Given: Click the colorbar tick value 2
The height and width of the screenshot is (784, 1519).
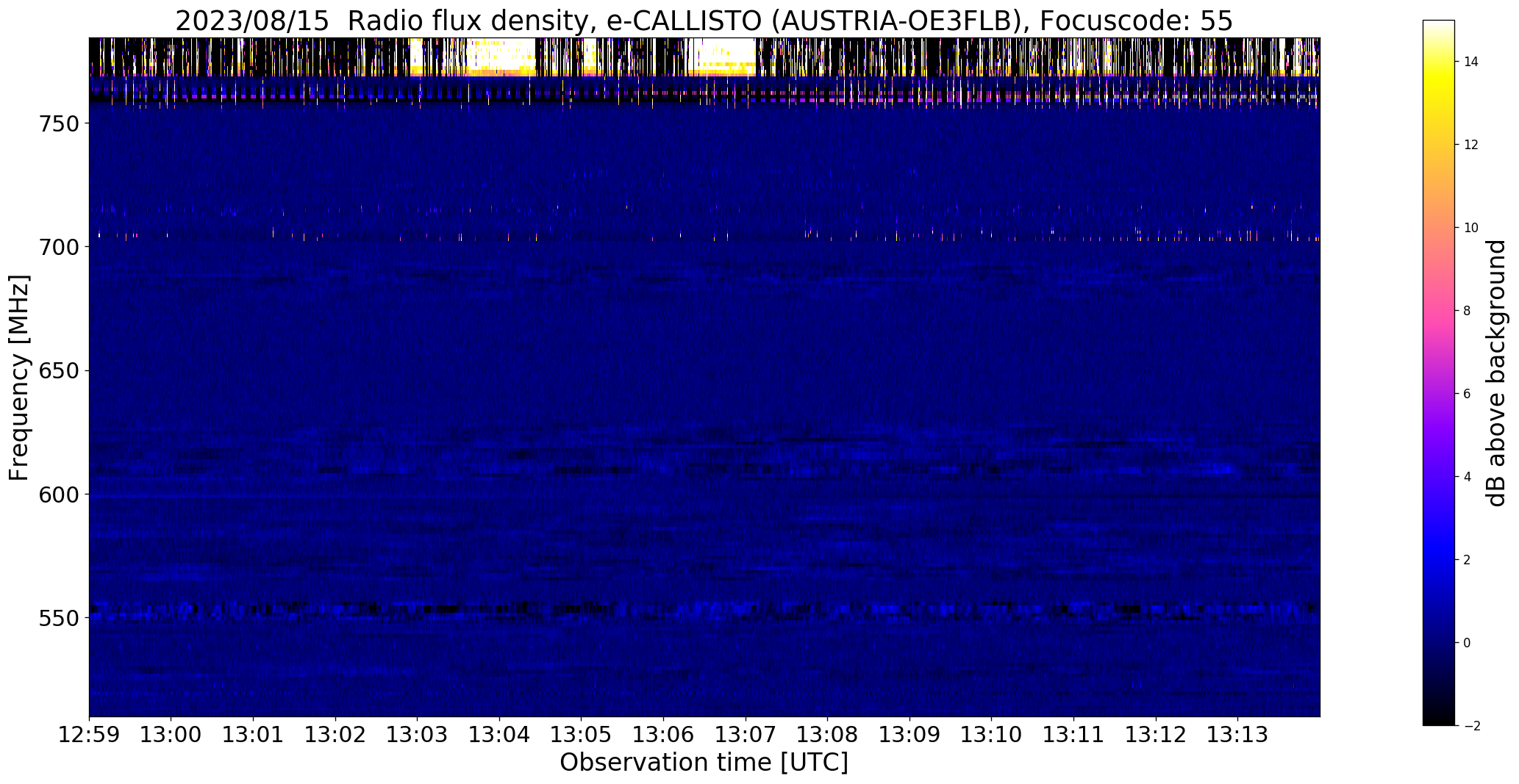Looking at the screenshot, I should pos(1467,560).
